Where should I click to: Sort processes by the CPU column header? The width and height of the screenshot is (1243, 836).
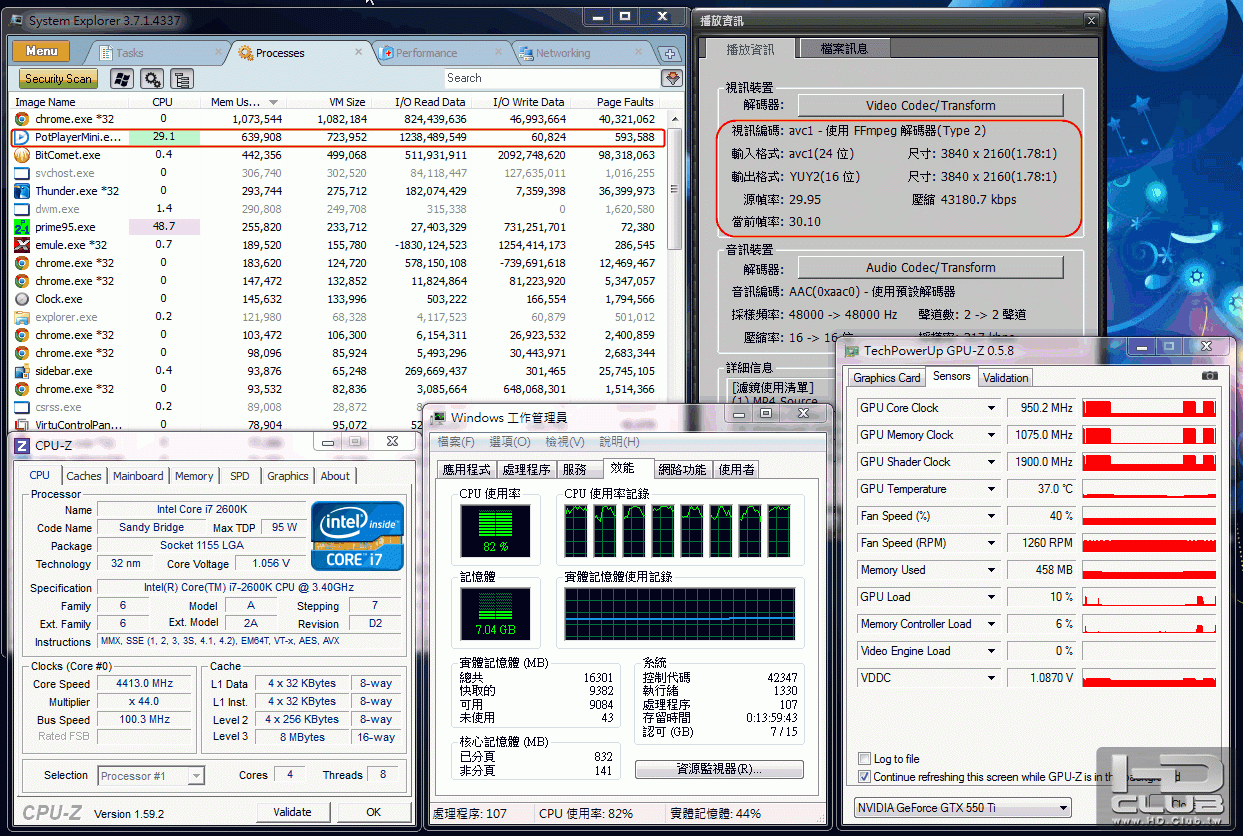point(162,102)
